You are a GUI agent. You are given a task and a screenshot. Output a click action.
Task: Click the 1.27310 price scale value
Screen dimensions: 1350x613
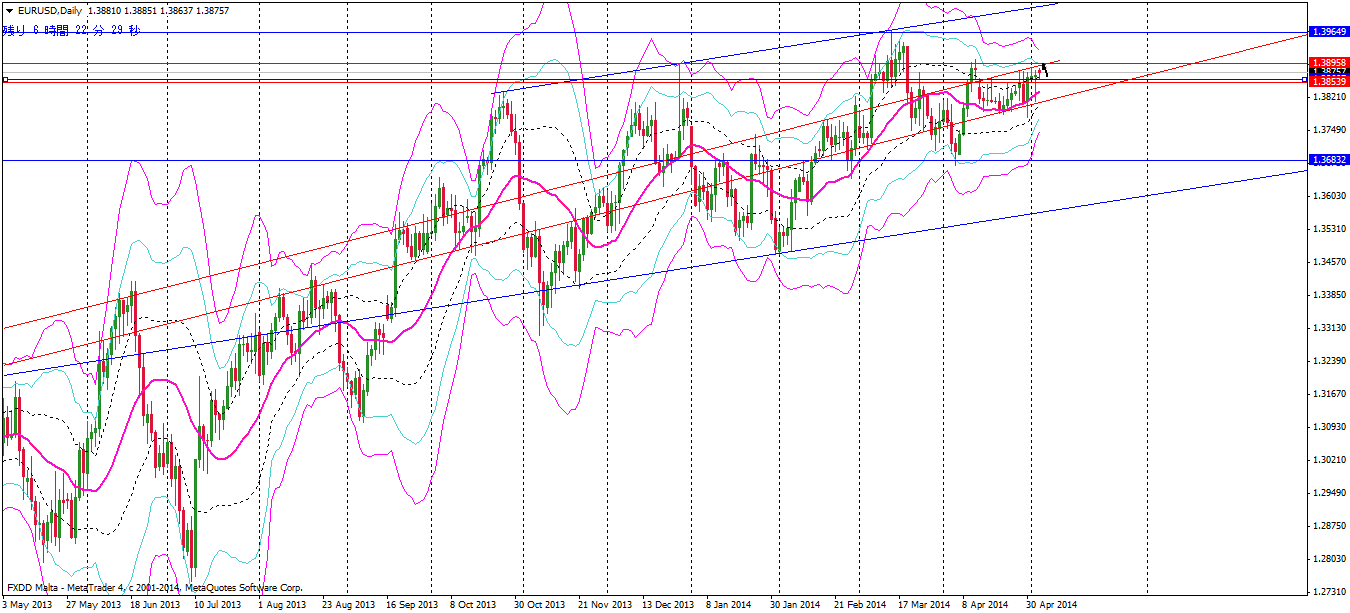pyautogui.click(x=1329, y=592)
